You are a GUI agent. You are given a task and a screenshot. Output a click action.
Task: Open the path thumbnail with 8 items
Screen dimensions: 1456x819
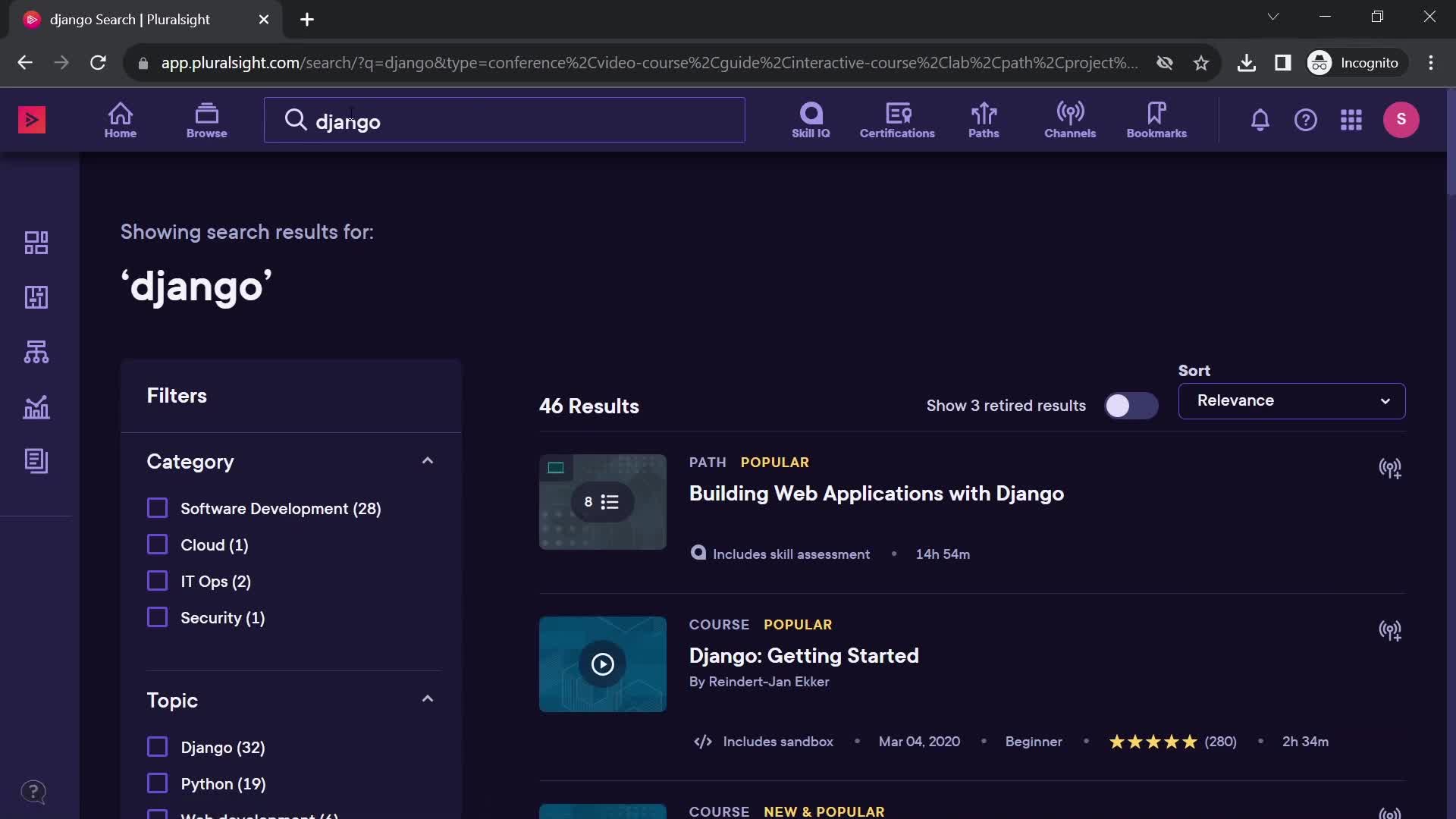602,502
